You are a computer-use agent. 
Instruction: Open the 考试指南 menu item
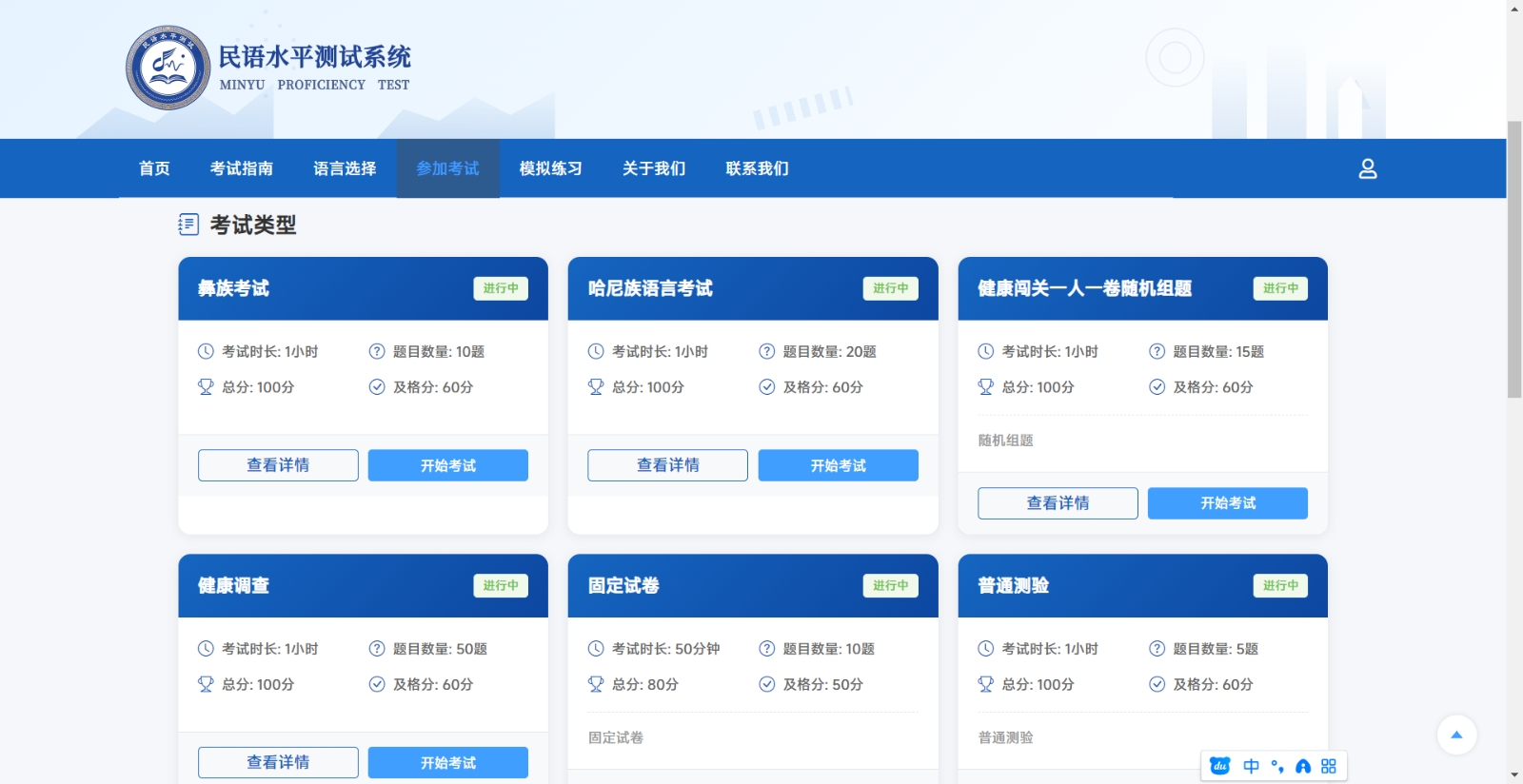pyautogui.click(x=242, y=168)
